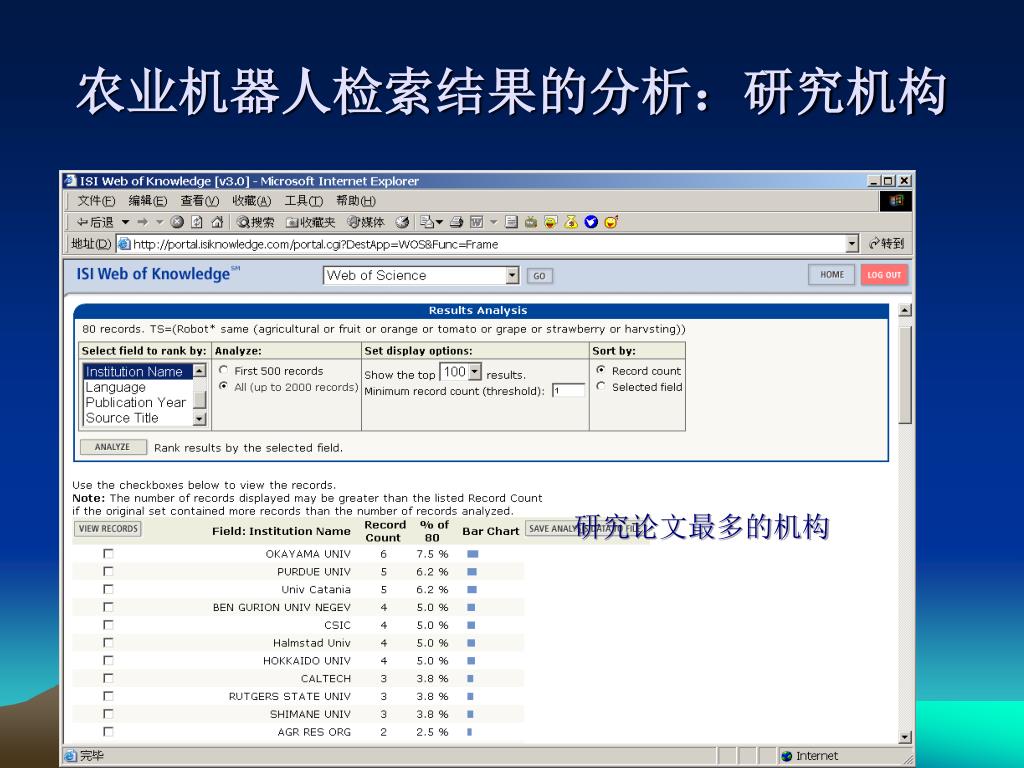
Task: Check the CALTECH checkbox
Action: [108, 679]
